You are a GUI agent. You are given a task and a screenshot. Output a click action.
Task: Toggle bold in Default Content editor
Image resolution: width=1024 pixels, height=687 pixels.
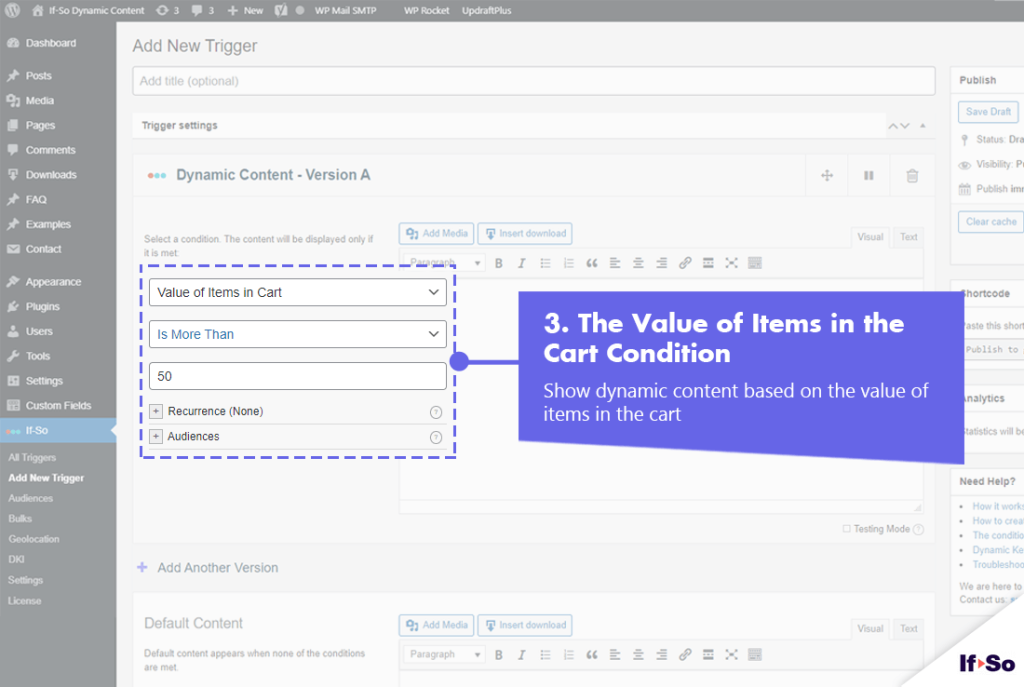[499, 655]
